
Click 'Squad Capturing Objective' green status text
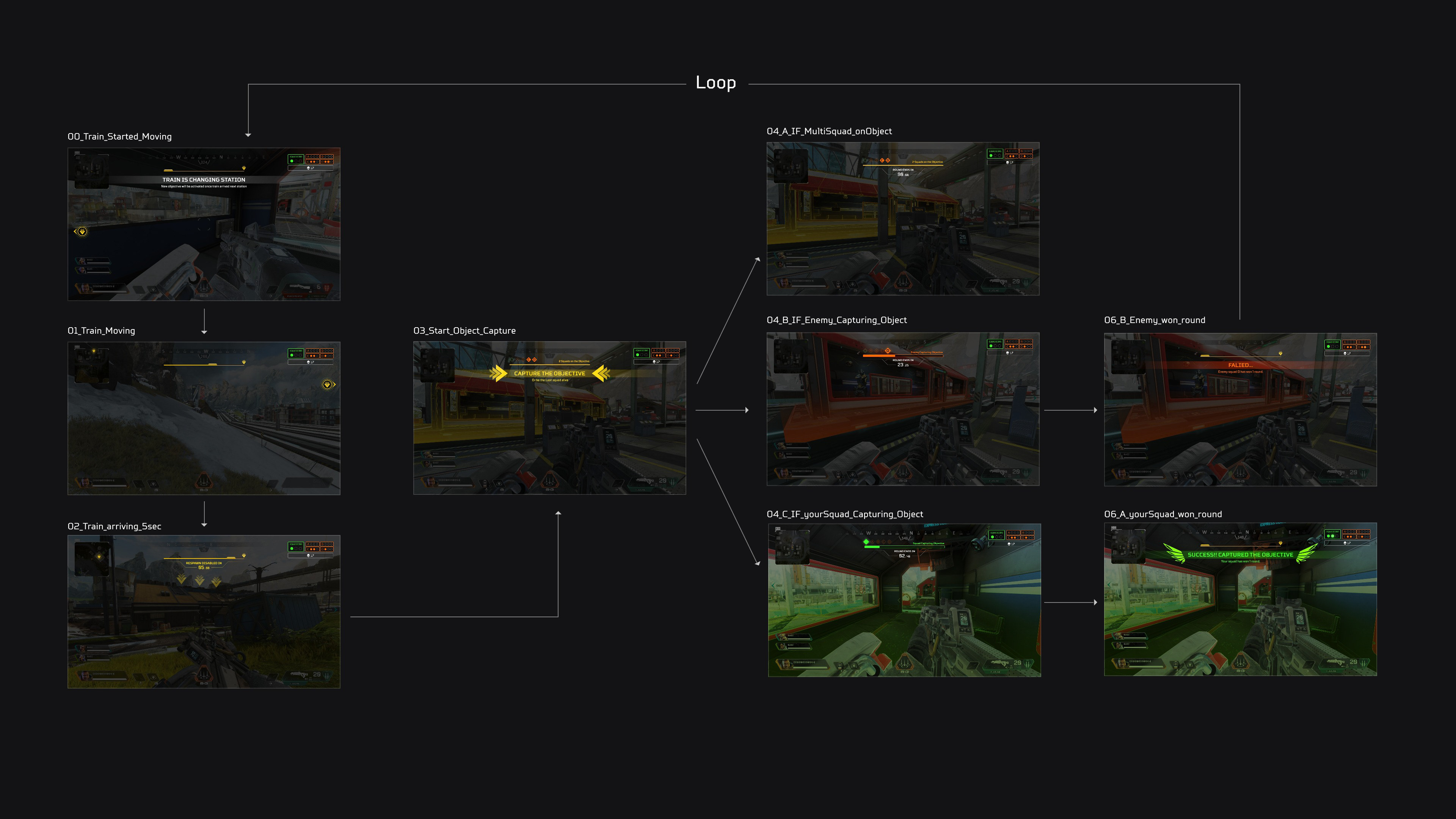tap(929, 543)
